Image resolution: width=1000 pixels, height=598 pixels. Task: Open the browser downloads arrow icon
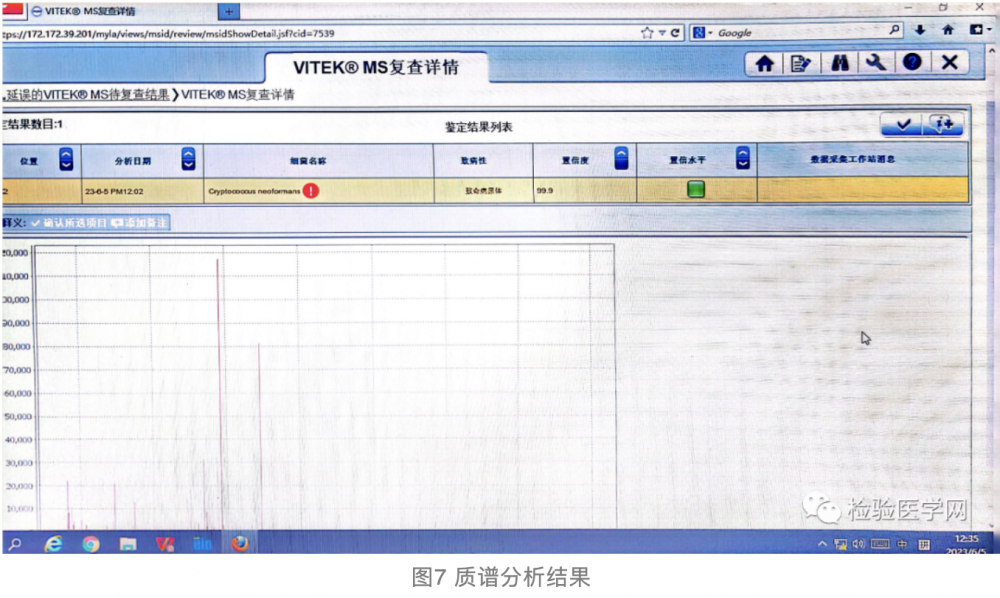[920, 30]
